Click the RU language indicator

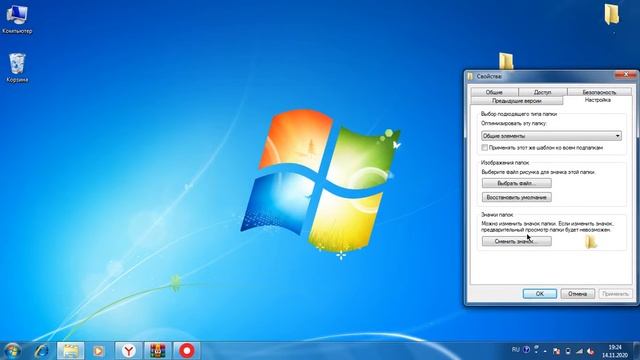coord(516,350)
